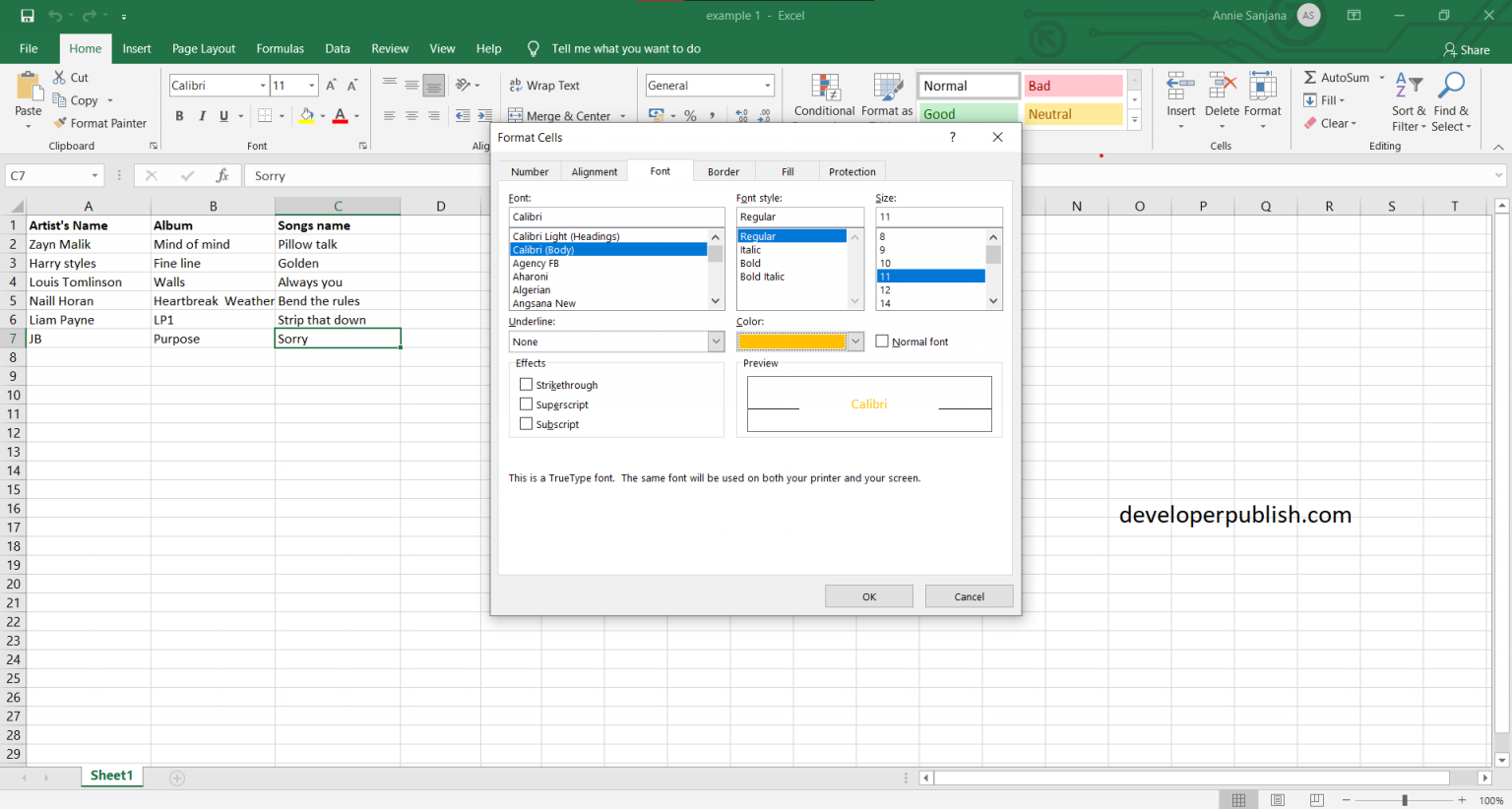Image resolution: width=1512 pixels, height=809 pixels.
Task: Open Conditional Formatting
Action: pos(824,95)
